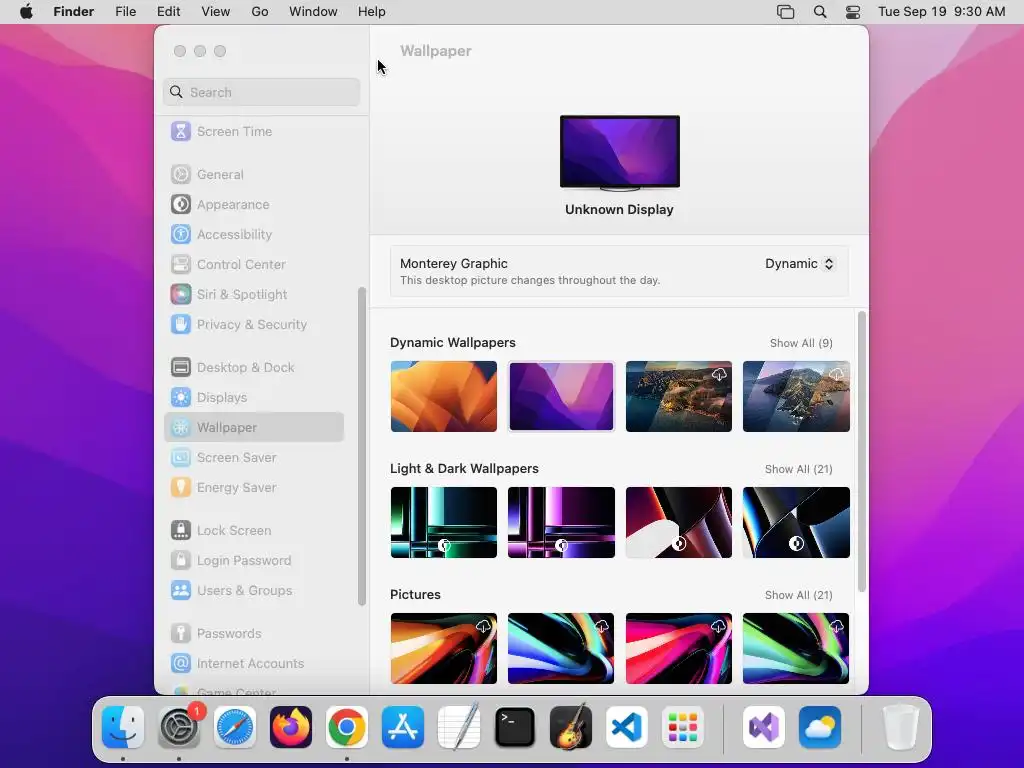Choose red and white Light & Dark wallpaper
Screen dimensions: 1024x768
click(679, 522)
